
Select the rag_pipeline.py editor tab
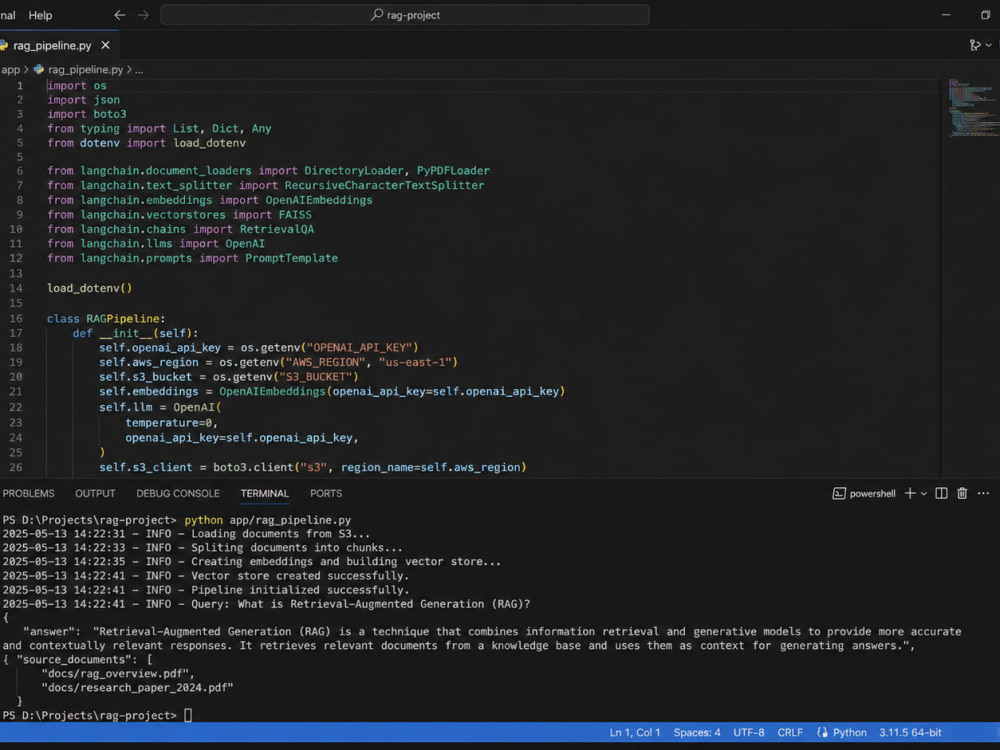pos(51,45)
